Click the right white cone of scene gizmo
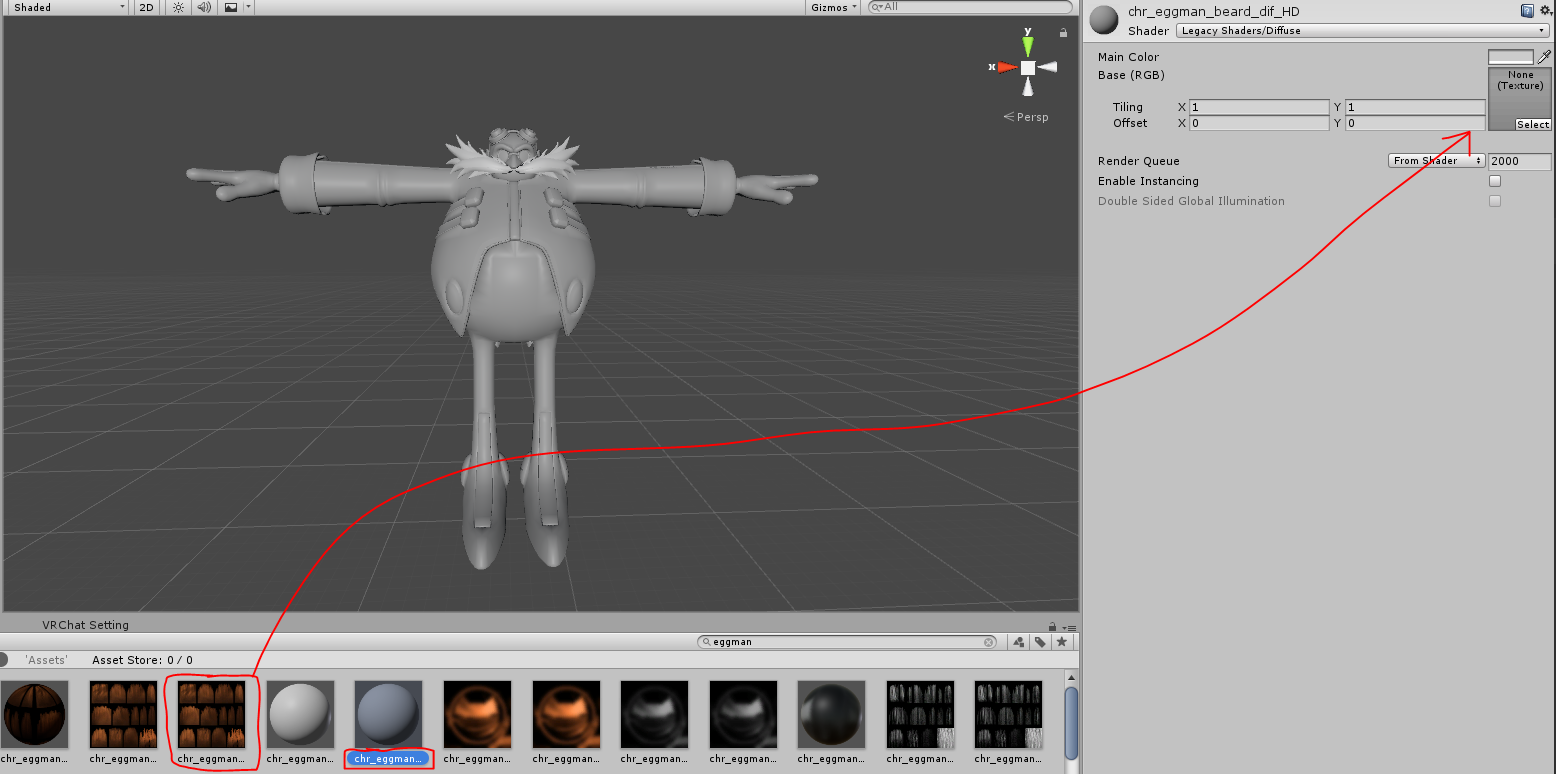This screenshot has height=774, width=1556. click(1048, 67)
